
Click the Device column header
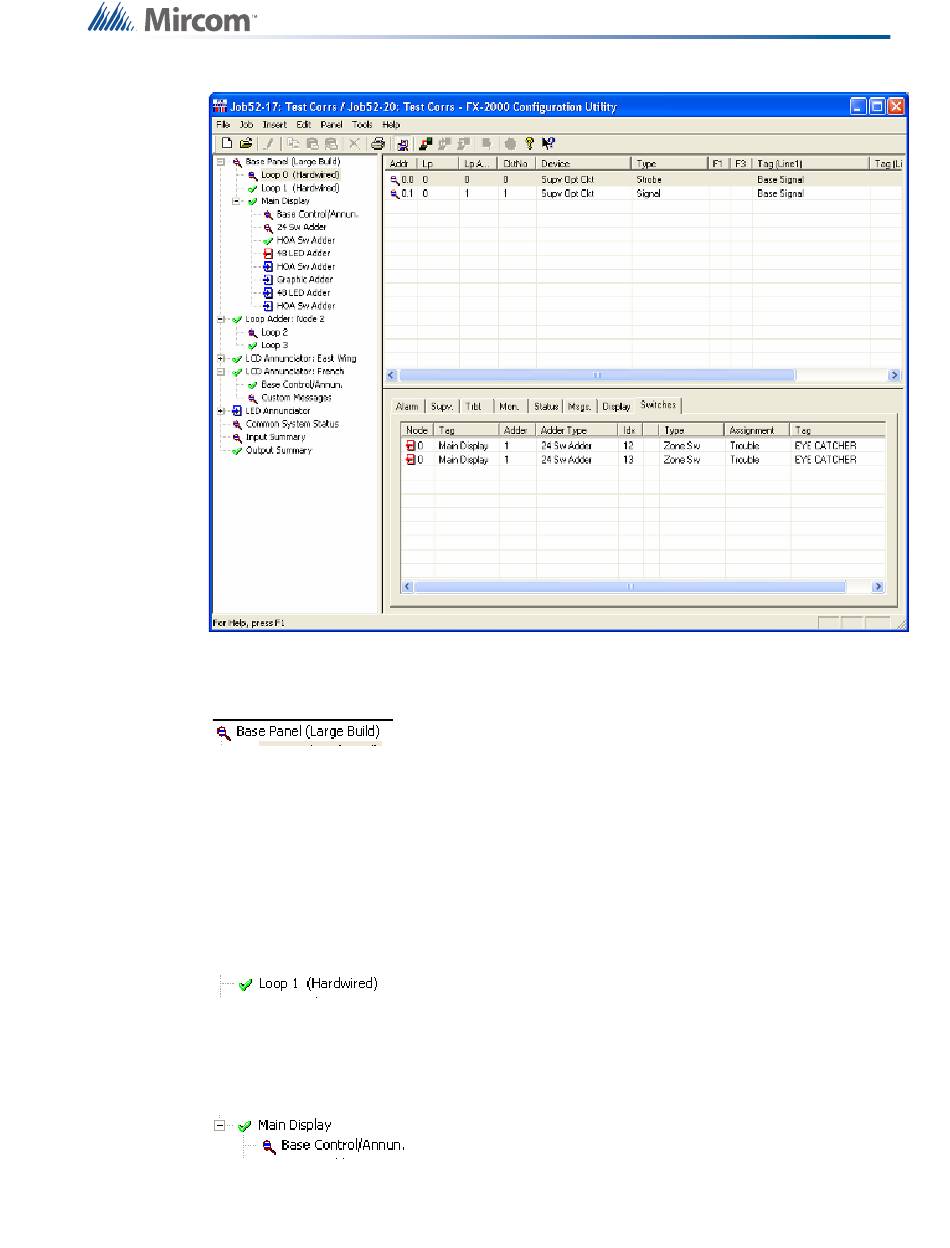[583, 162]
